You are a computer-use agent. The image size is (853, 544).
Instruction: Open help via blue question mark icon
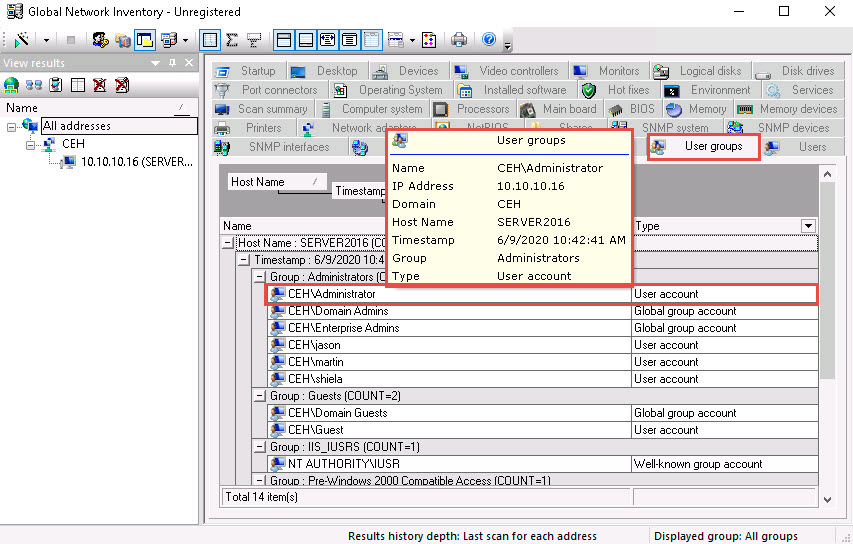[x=489, y=39]
